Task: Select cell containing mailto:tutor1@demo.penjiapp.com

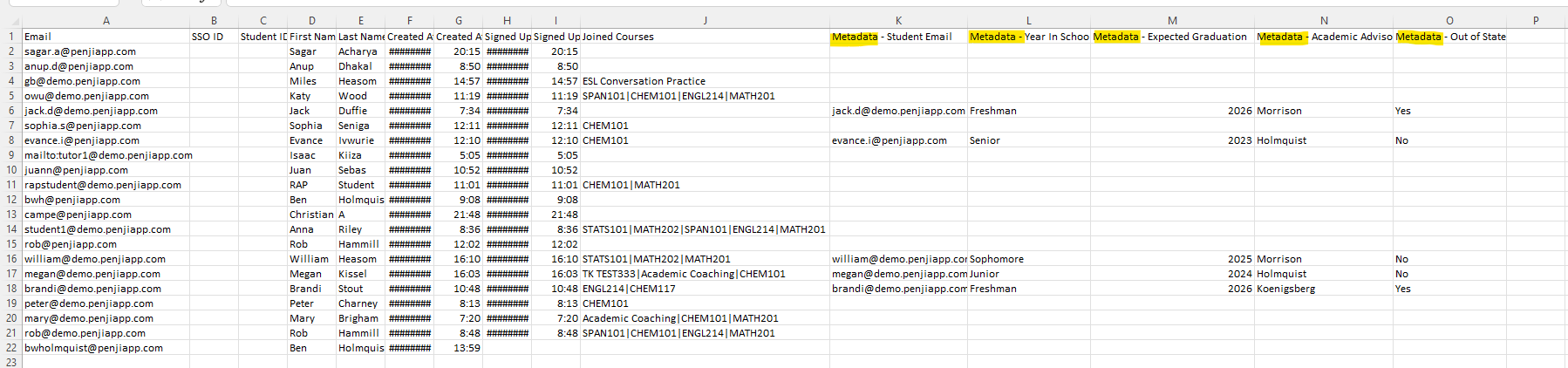Action: tap(106, 155)
